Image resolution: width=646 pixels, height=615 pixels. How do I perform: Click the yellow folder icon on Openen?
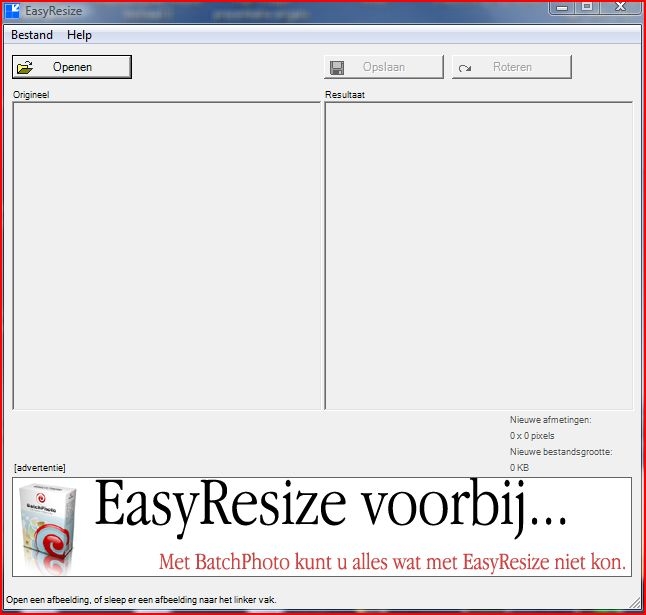tap(25, 67)
